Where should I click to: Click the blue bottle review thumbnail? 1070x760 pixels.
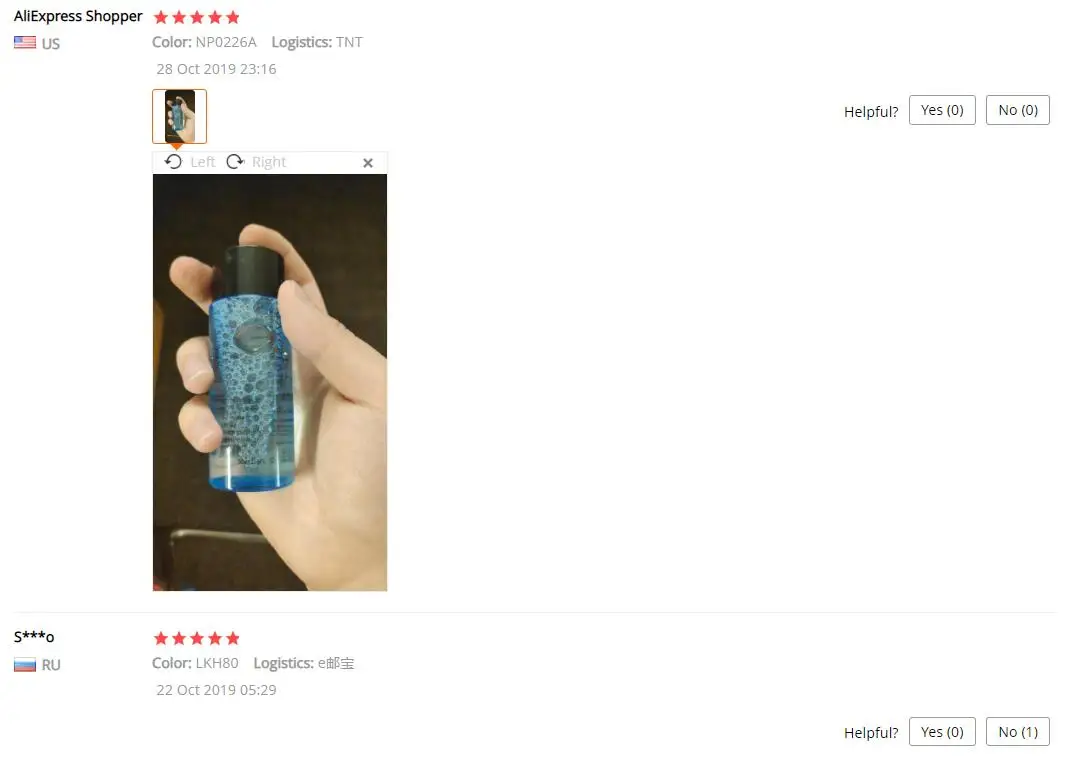[179, 116]
